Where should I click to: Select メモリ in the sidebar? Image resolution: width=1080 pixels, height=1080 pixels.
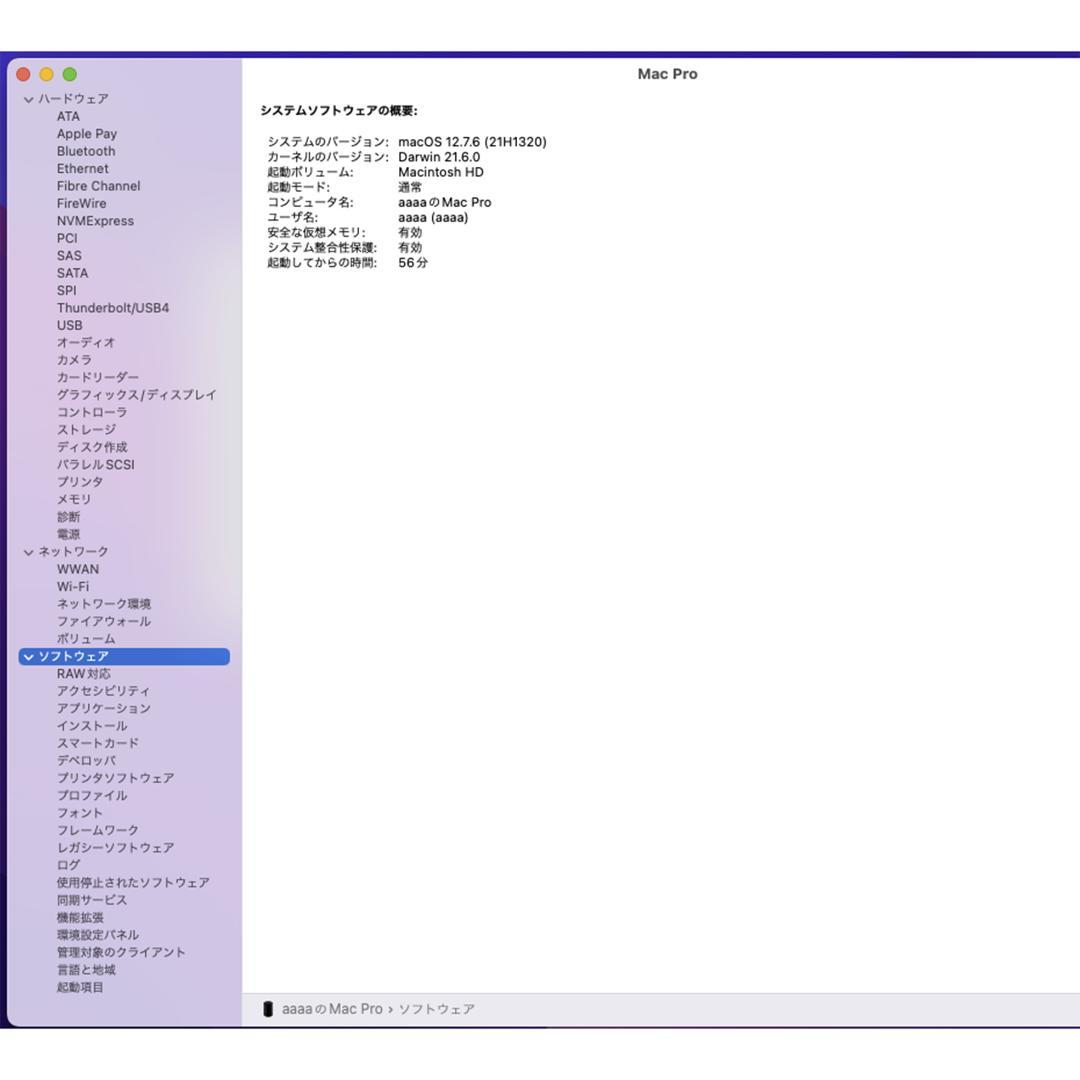[x=74, y=499]
